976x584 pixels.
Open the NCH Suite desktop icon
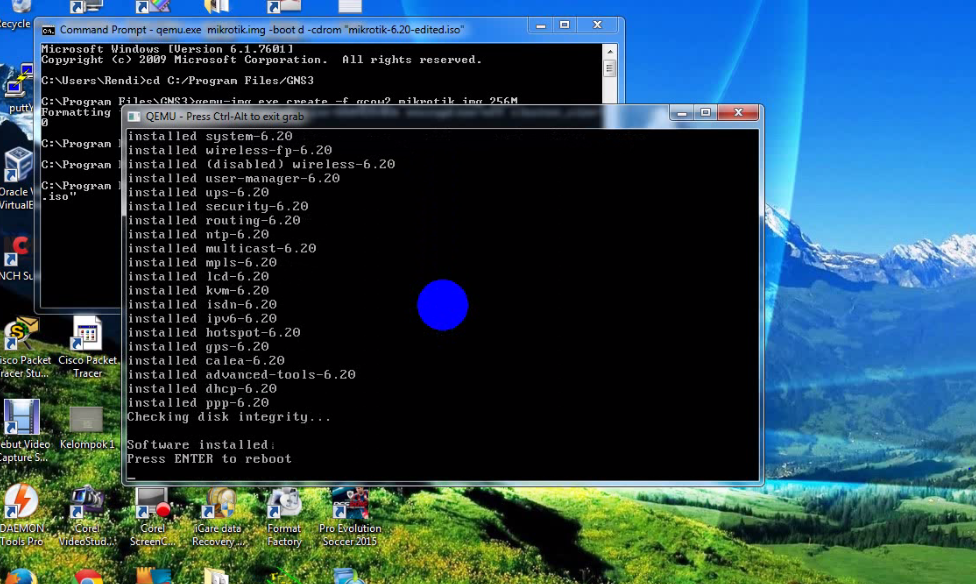(x=16, y=258)
